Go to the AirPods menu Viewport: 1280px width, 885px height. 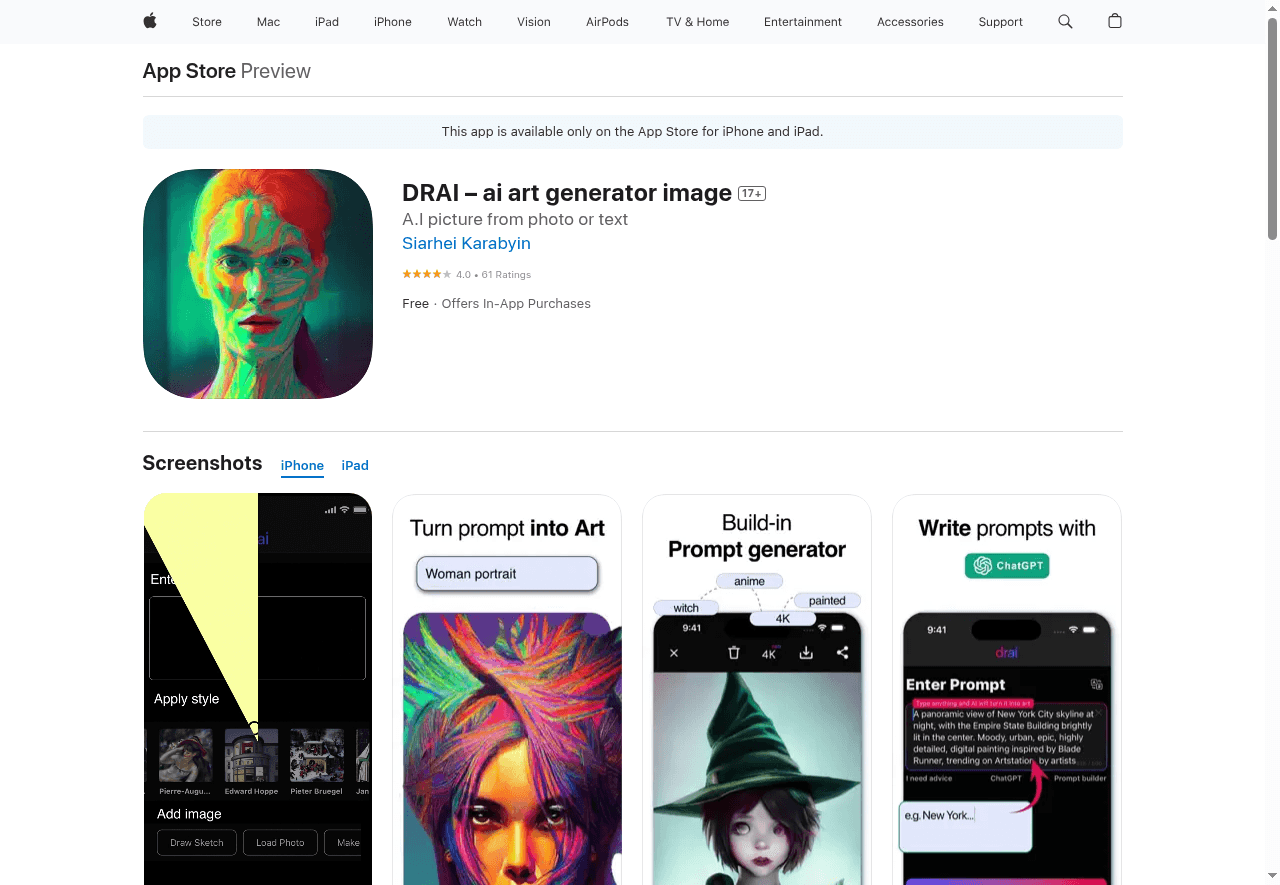pos(607,21)
